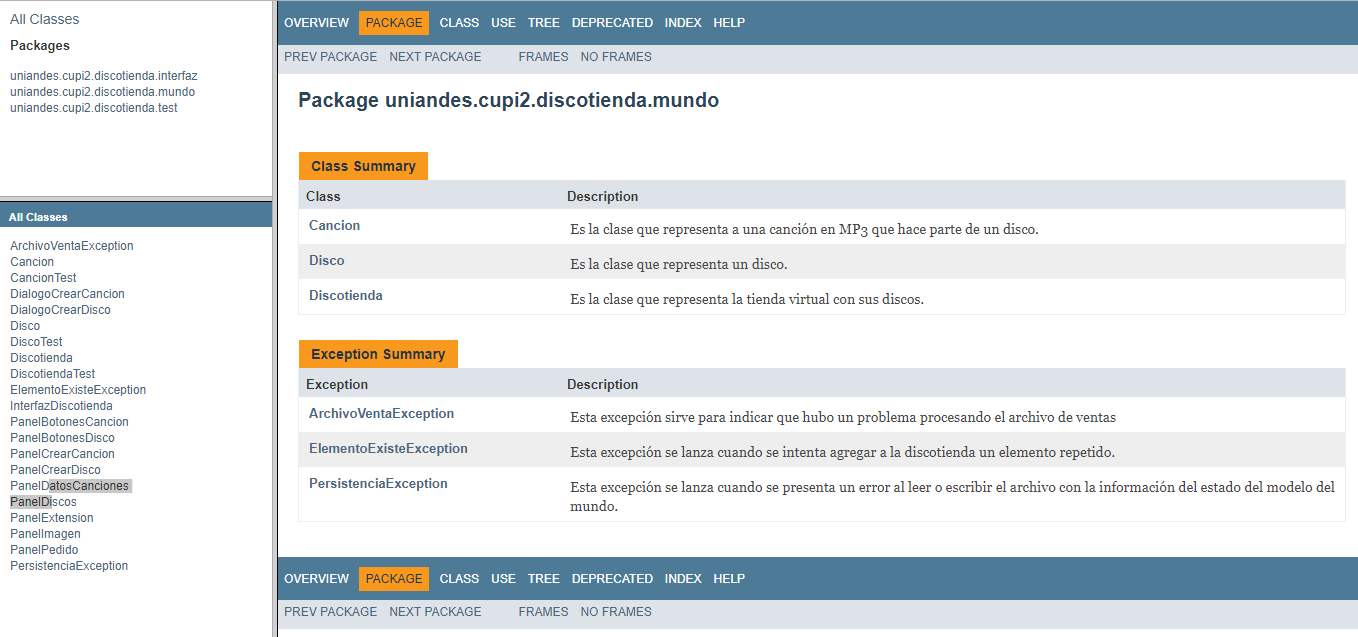Open the OVERVIEW page in top navigation

pyautogui.click(x=316, y=22)
